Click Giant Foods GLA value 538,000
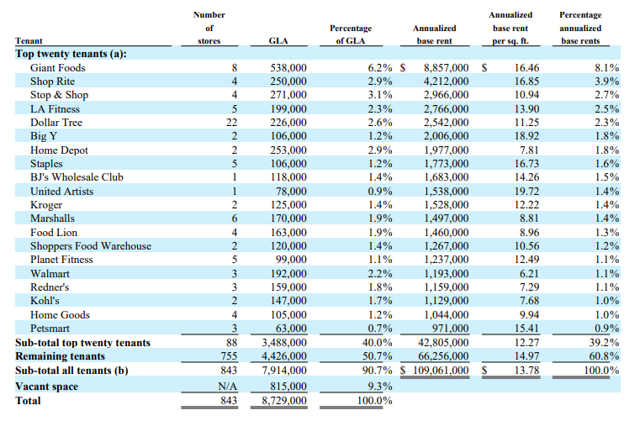The image size is (640, 421). click(288, 68)
